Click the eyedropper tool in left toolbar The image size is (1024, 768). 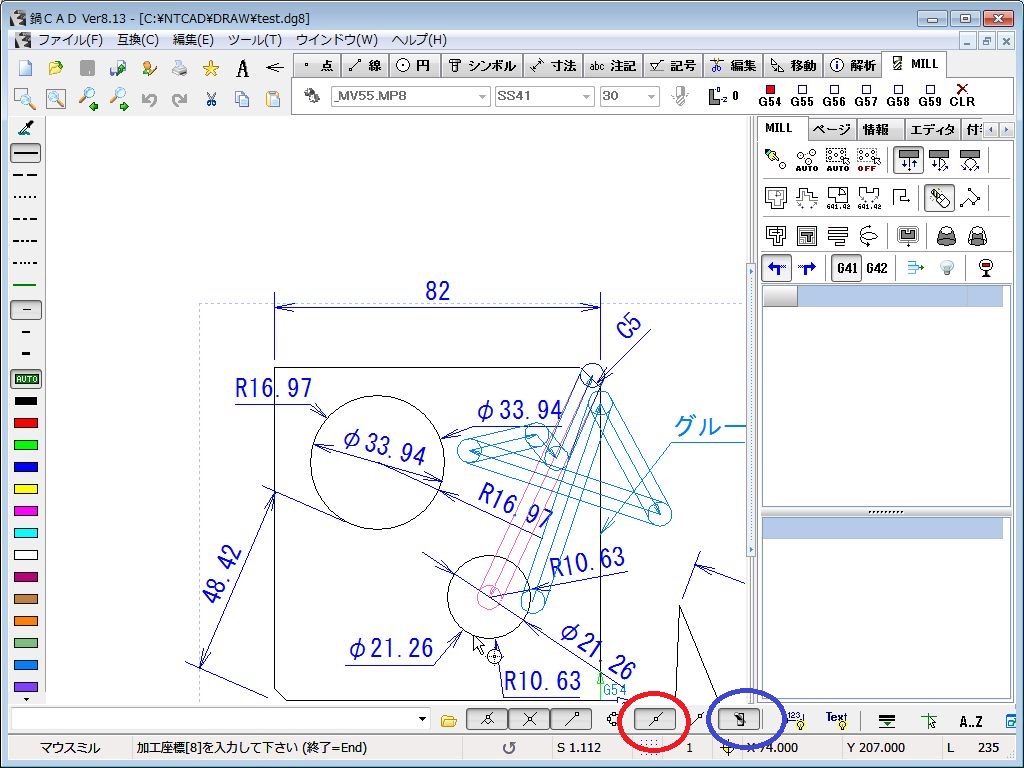point(25,128)
